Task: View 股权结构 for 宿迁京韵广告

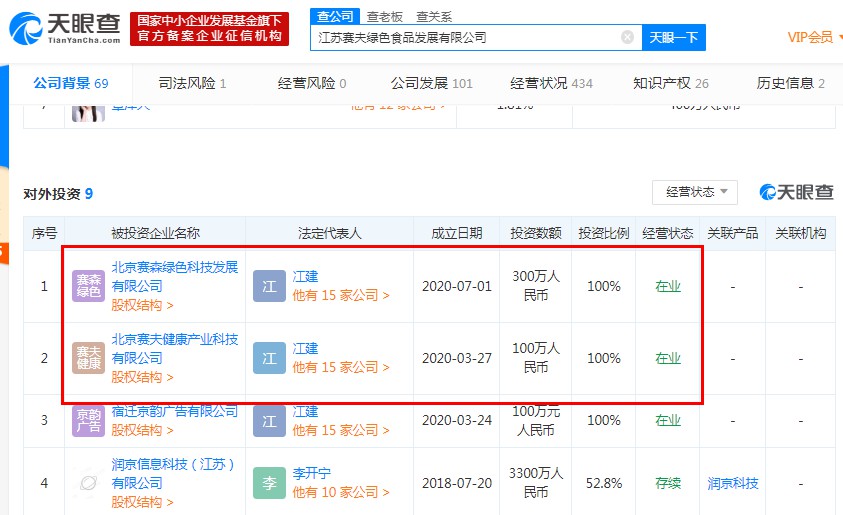Action: click(x=142, y=430)
